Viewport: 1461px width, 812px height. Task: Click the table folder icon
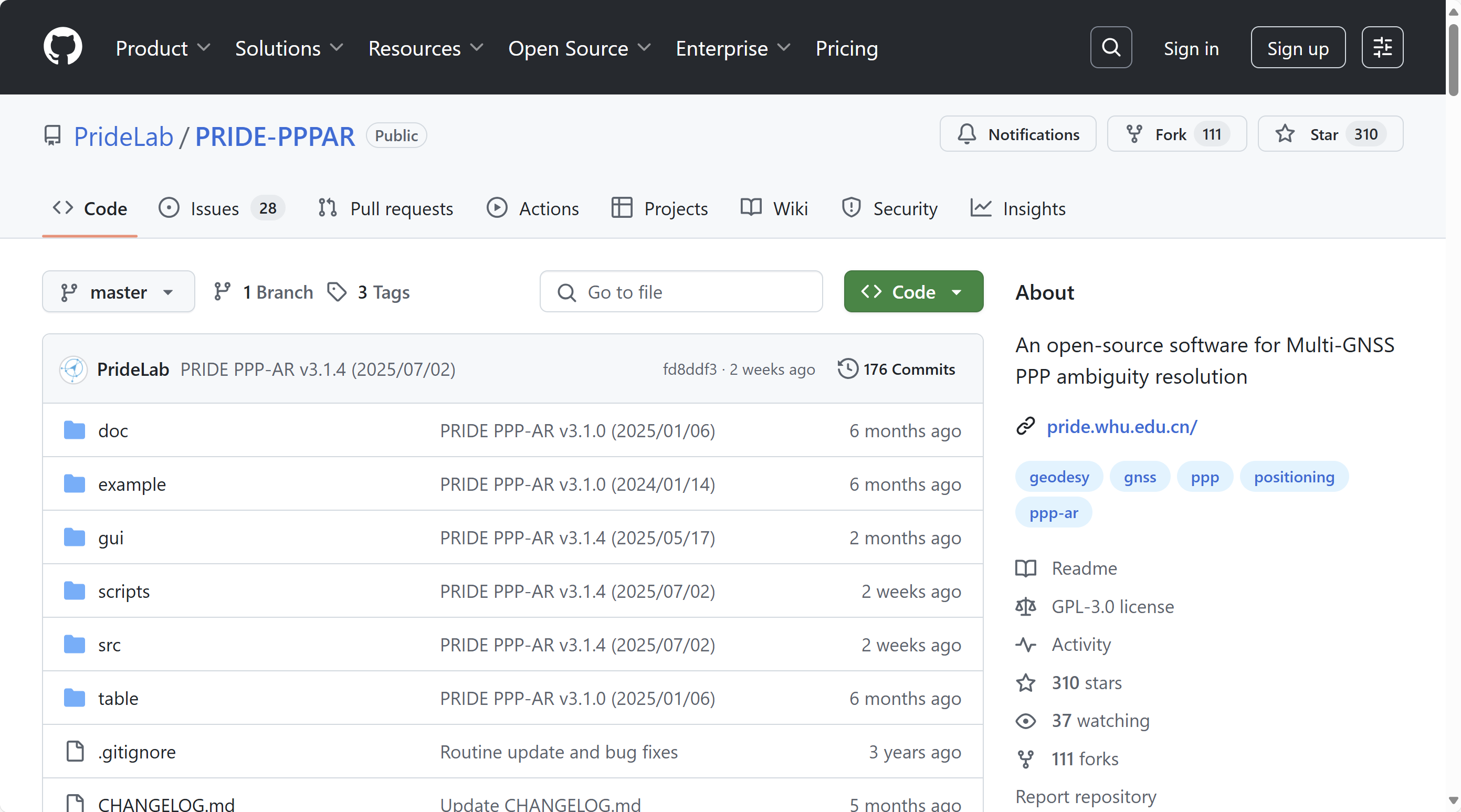75,698
